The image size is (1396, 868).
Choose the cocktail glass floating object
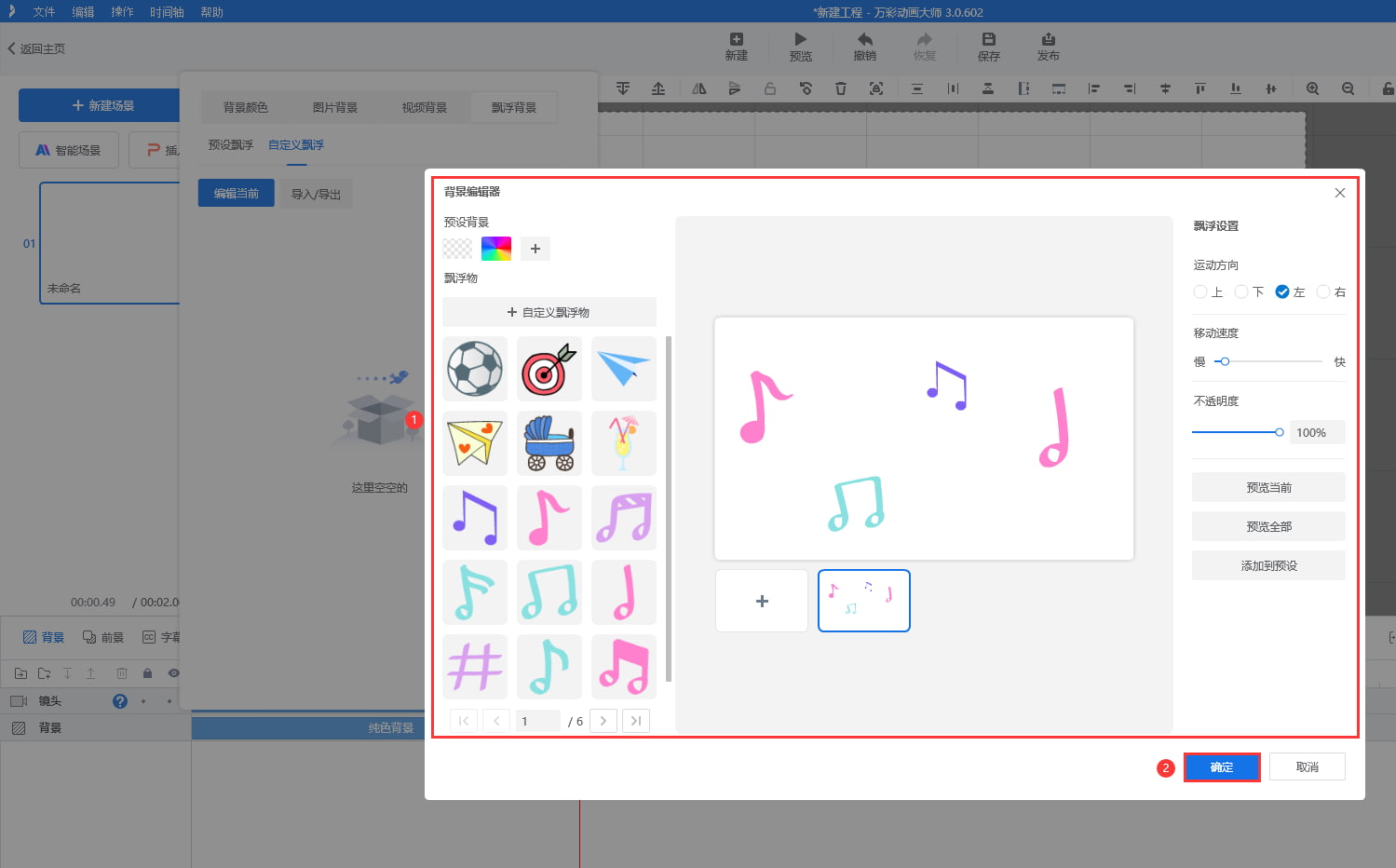[624, 443]
